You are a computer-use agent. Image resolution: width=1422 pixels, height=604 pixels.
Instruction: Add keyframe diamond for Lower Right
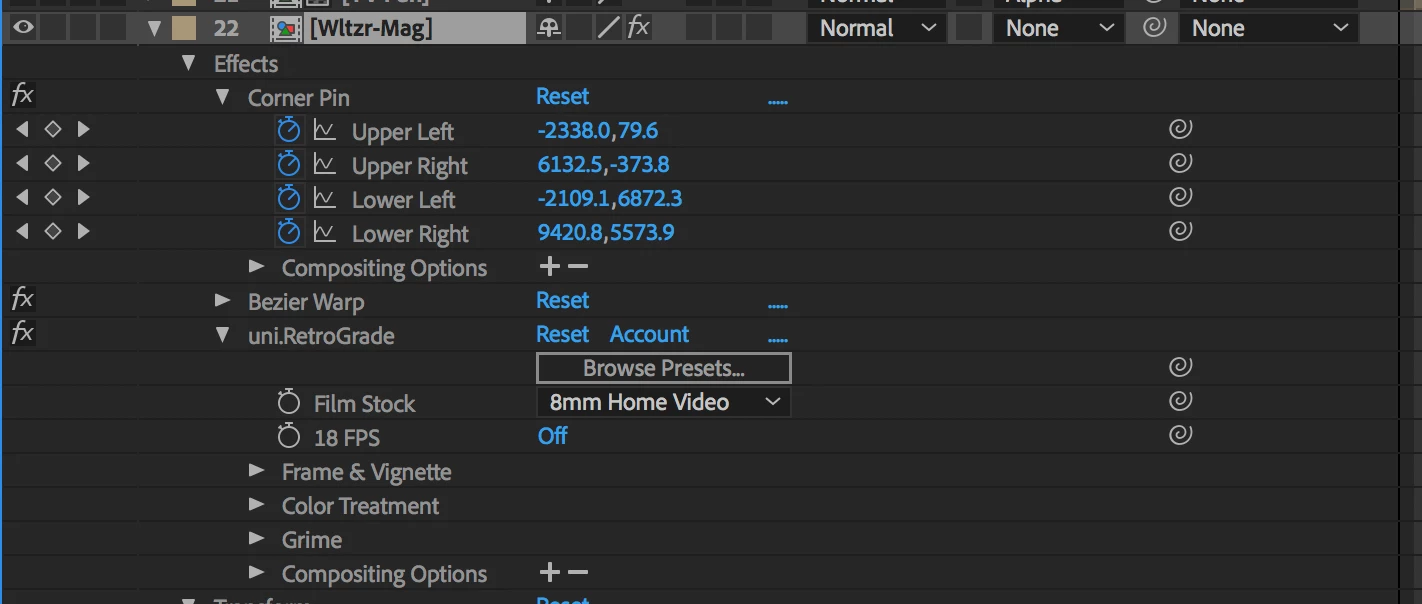click(x=53, y=231)
